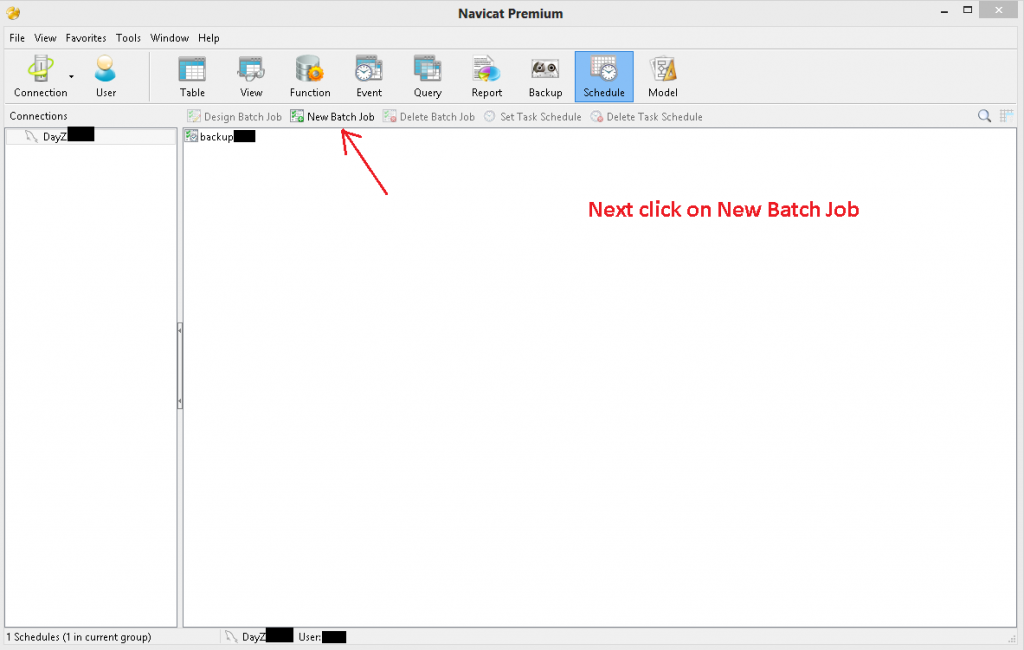Viewport: 1024px width, 650px height.
Task: Open the Tools menu
Action: (x=128, y=38)
